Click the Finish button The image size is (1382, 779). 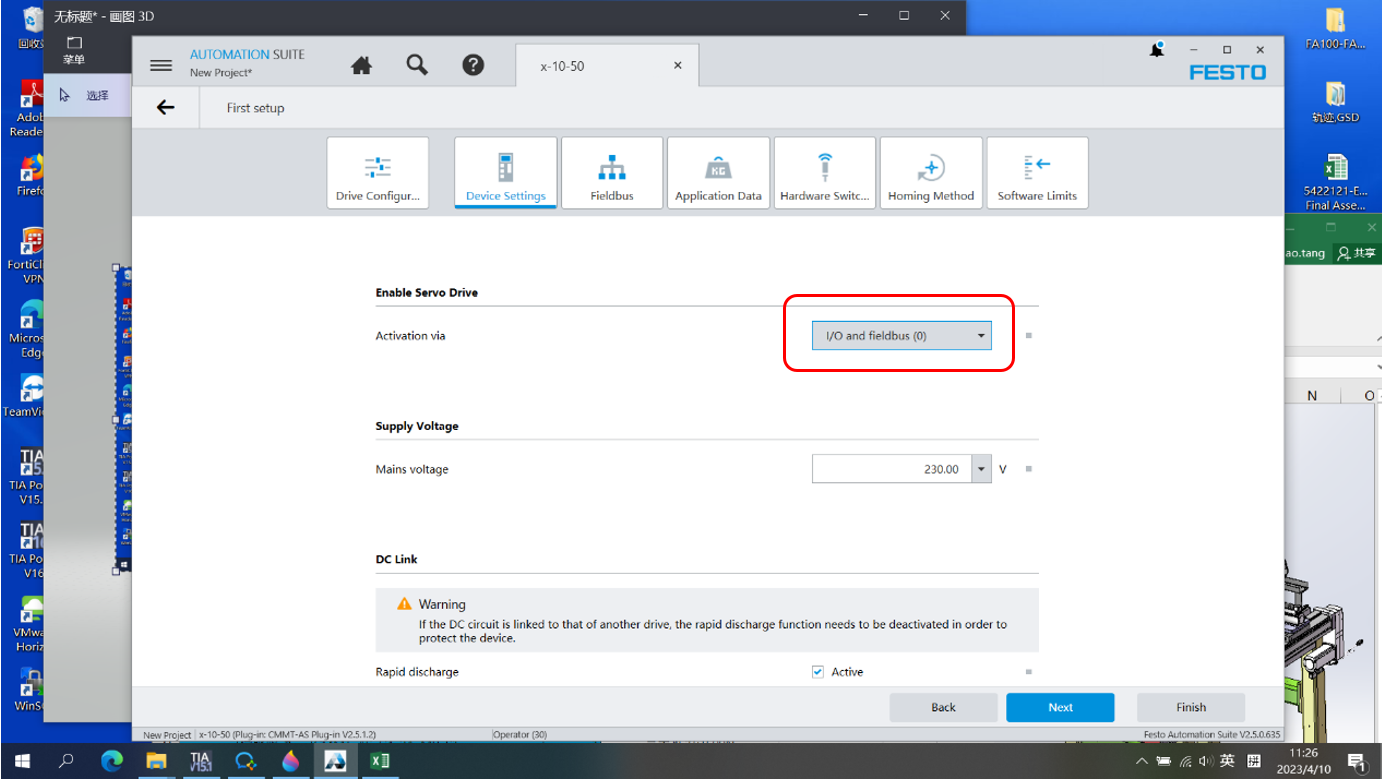(x=1190, y=707)
